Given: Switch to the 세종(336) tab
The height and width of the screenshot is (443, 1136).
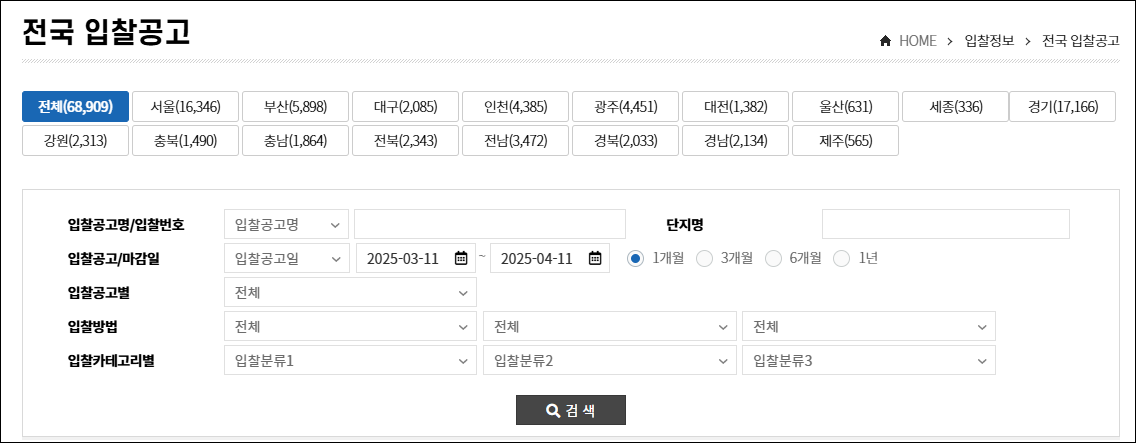Looking at the screenshot, I should 956,107.
